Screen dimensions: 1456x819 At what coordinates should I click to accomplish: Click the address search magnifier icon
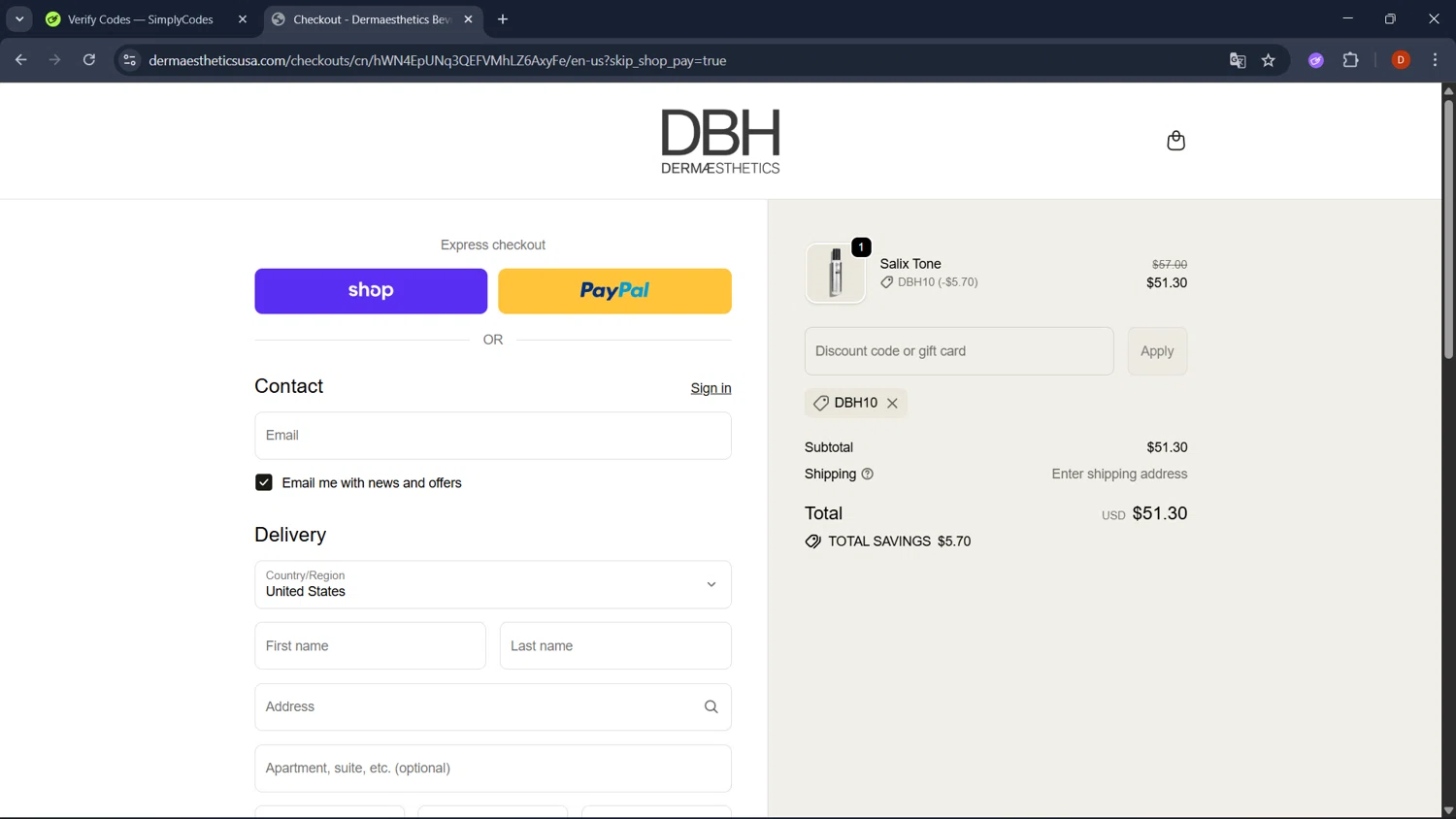click(x=711, y=707)
